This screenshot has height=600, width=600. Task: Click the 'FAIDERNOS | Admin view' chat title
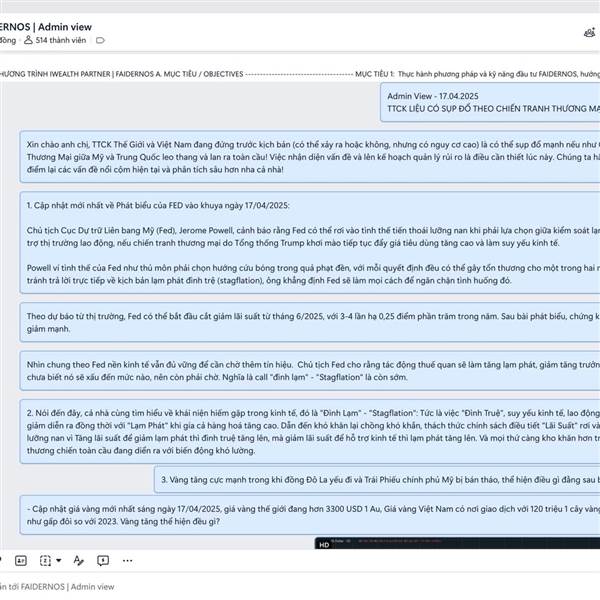(x=46, y=27)
